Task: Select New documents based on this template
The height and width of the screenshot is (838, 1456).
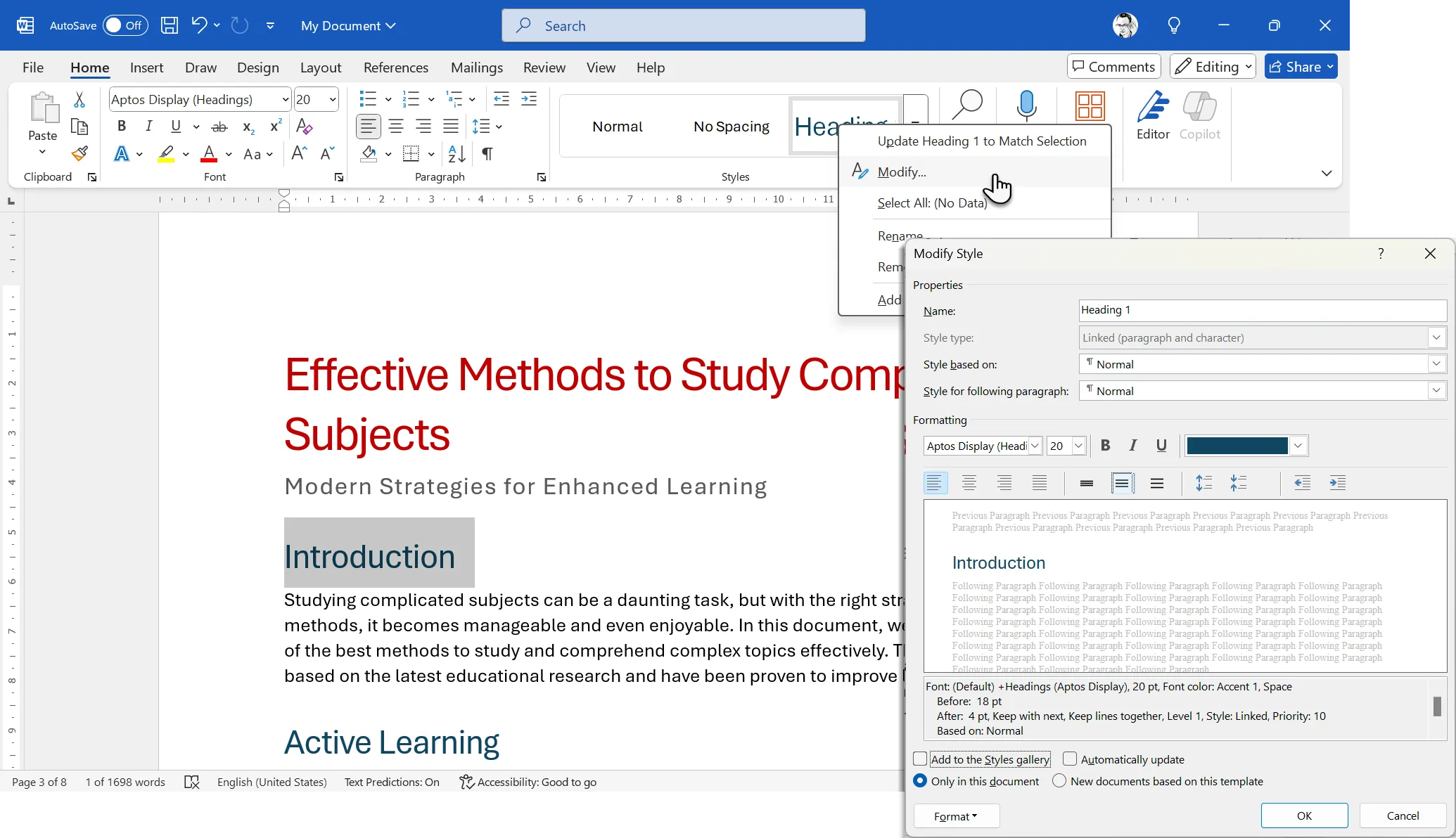Action: (x=1059, y=781)
